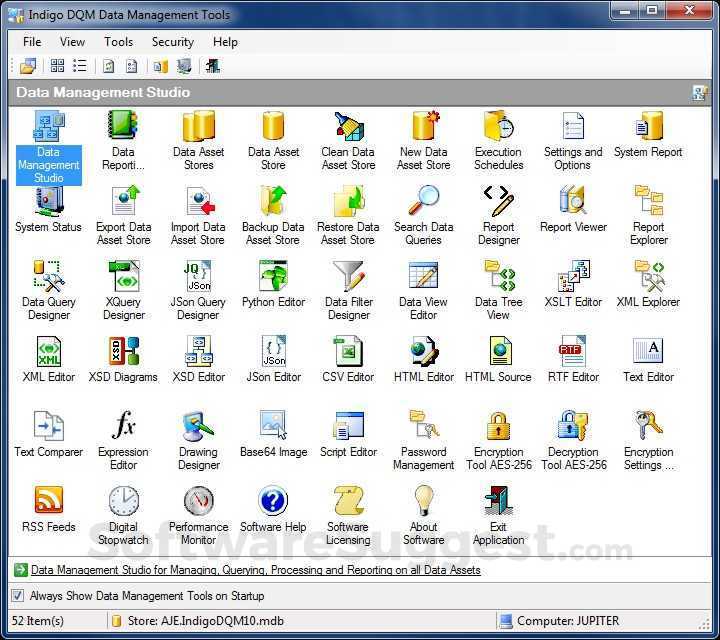Launch Import Data Asset Store
The width and height of the screenshot is (720, 640).
[x=198, y=215]
